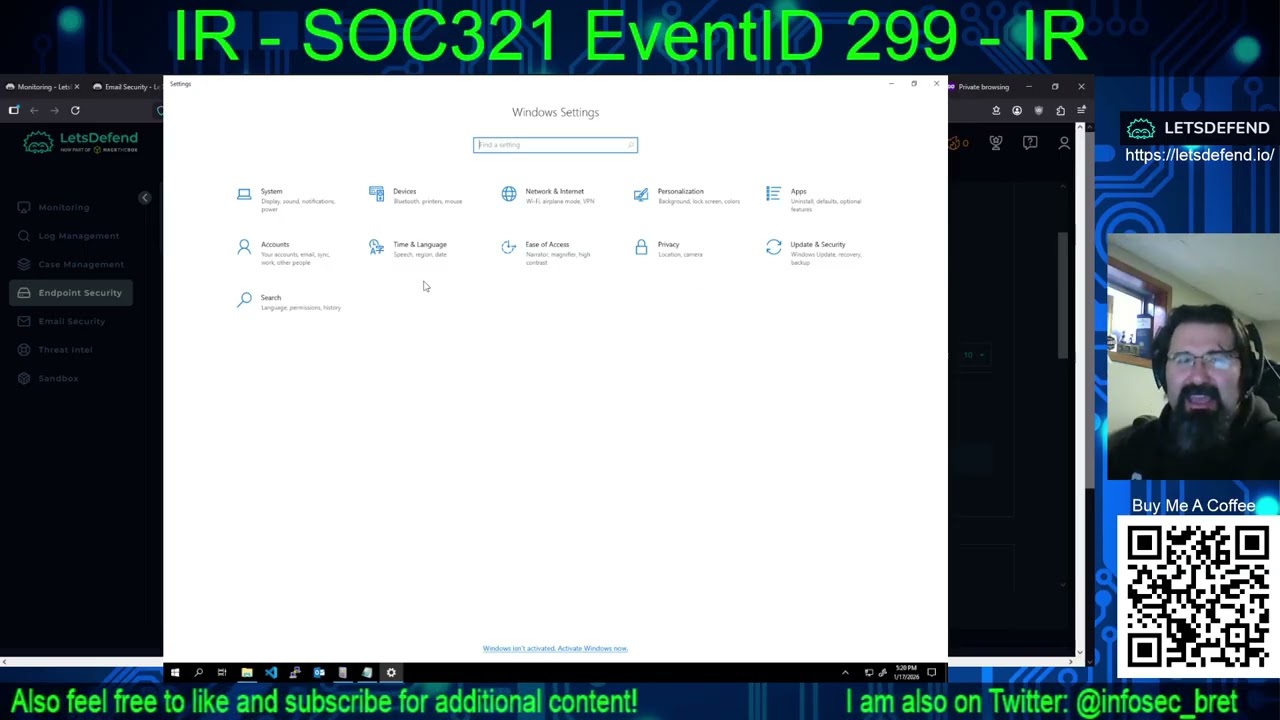Open Update & Security settings
This screenshot has height=720, width=1280.
(815, 251)
